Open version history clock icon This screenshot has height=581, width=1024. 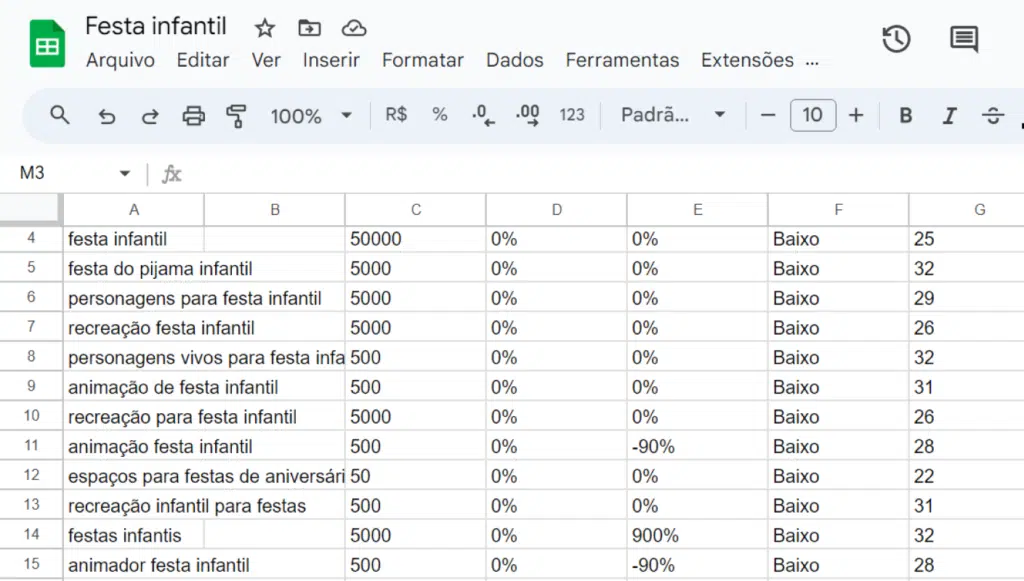pos(896,39)
